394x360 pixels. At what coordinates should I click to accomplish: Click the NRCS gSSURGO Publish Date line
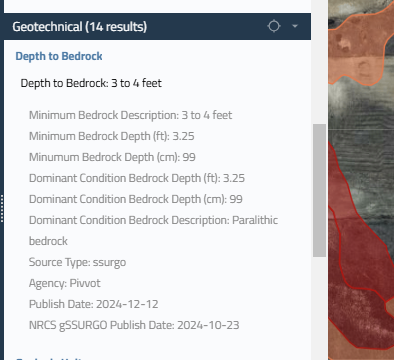tap(134, 325)
